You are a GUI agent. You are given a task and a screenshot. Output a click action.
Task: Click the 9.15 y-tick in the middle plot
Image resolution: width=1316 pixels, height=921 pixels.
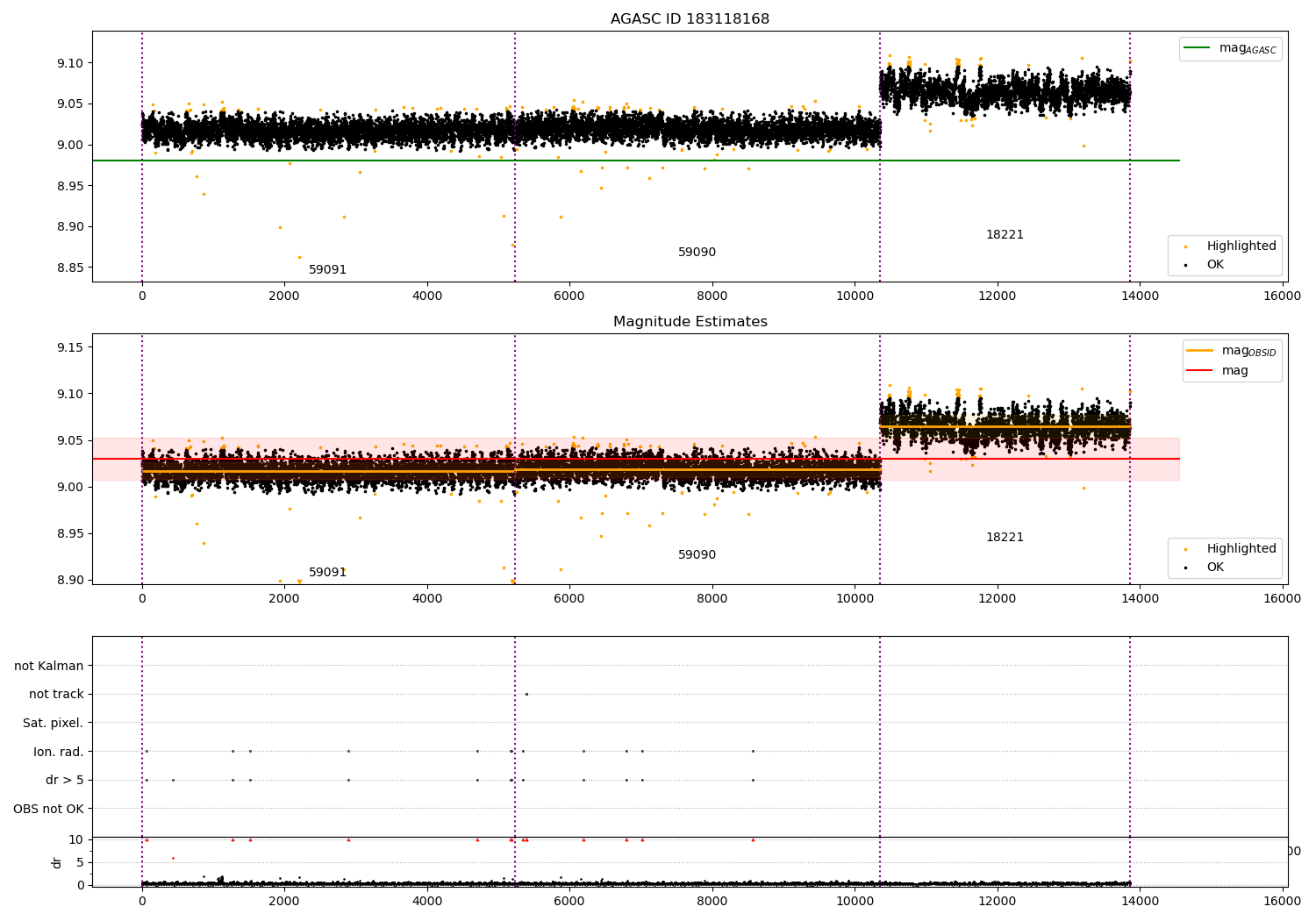point(69,348)
